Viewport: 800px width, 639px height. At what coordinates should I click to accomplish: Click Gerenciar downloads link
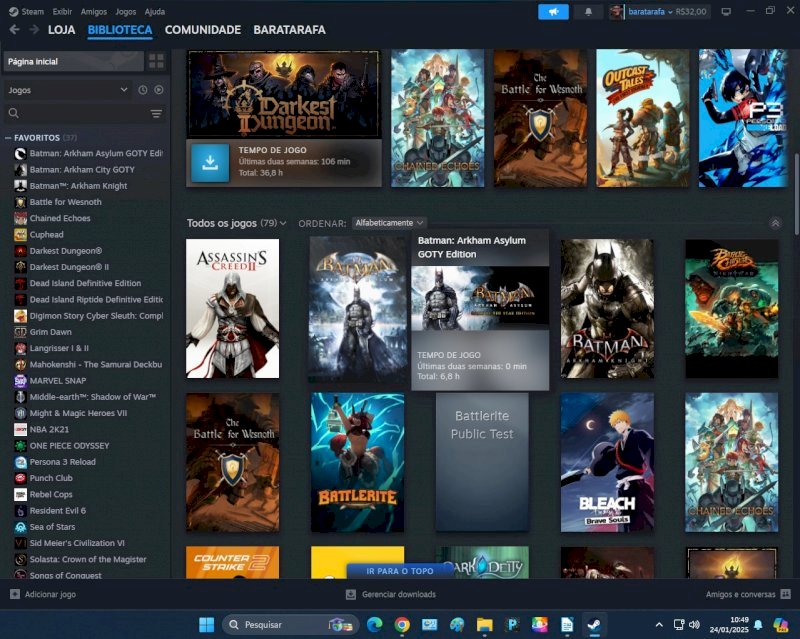(399, 594)
